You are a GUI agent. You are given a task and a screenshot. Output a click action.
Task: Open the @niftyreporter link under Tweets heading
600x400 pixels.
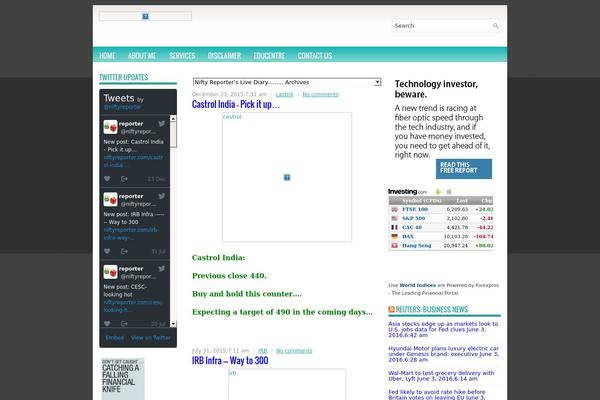coord(122,107)
